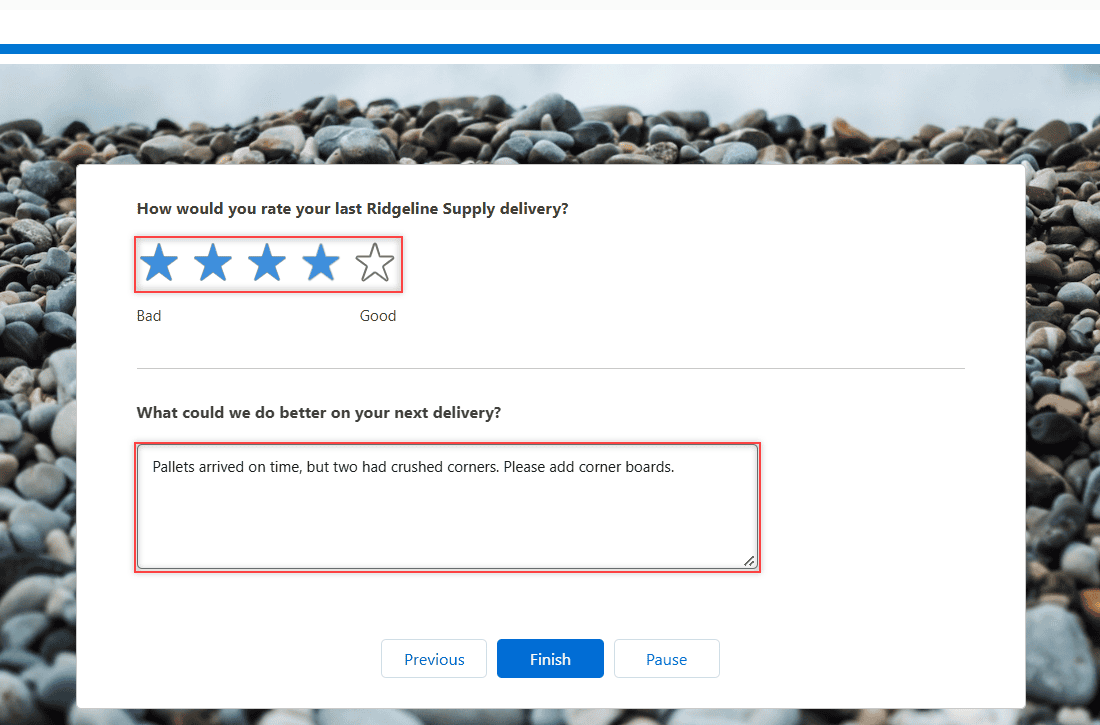1100x725 pixels.
Task: Click the delivery feedback text area
Action: point(448,507)
